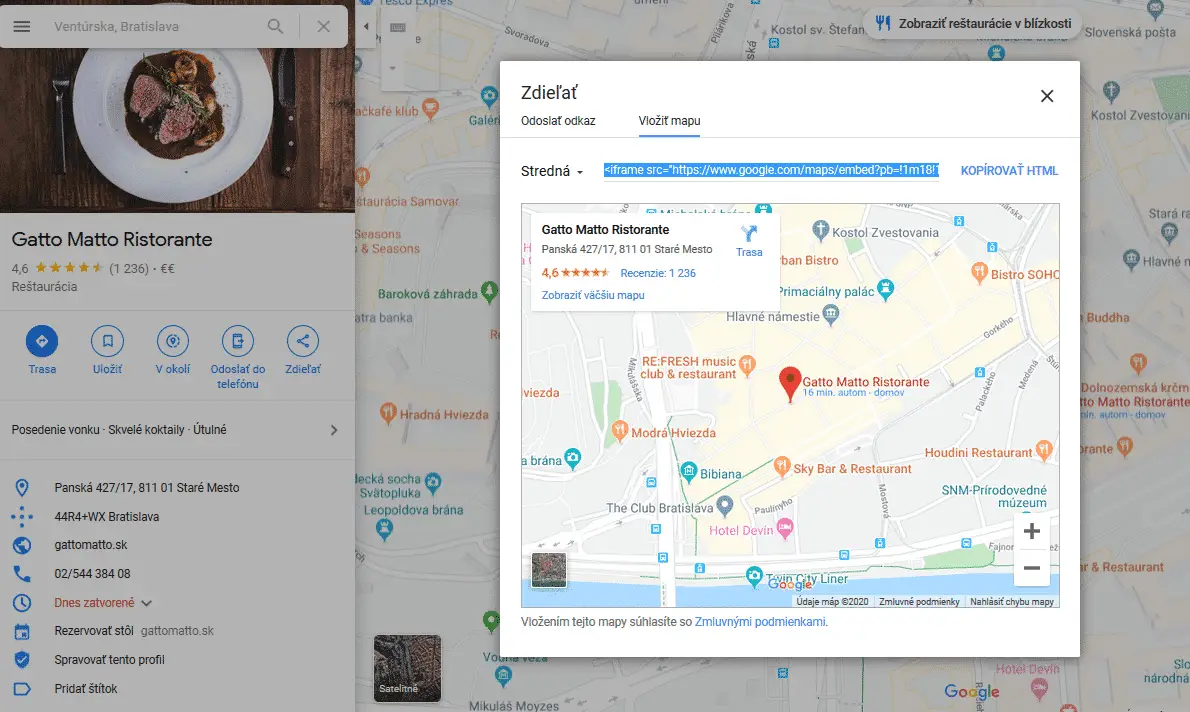This screenshot has height=712, width=1190.
Task: Expand Posedenie vonku highlights chevron
Action: (334, 430)
